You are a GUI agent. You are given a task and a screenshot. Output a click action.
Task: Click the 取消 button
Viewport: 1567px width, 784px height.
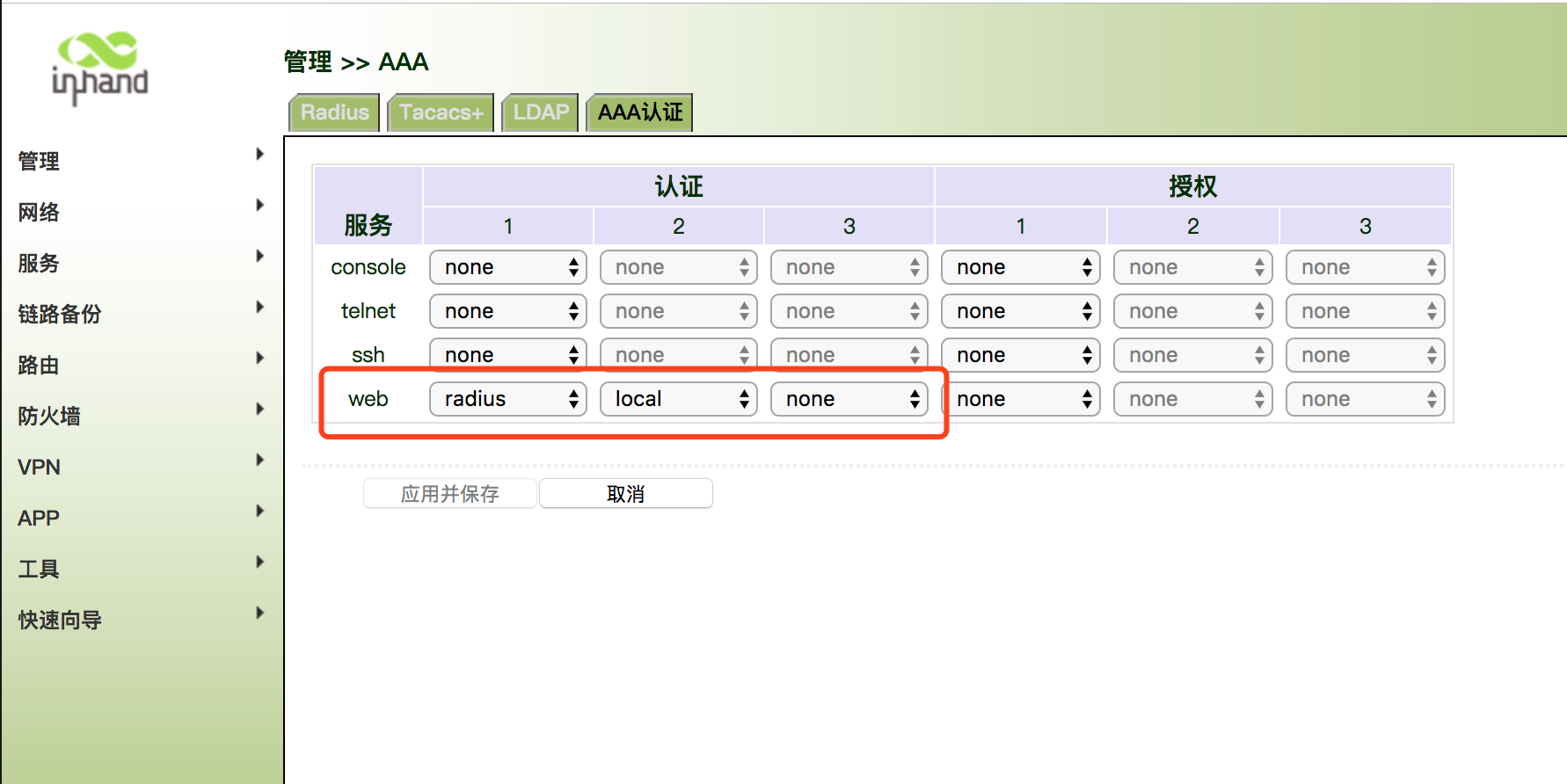tap(626, 494)
